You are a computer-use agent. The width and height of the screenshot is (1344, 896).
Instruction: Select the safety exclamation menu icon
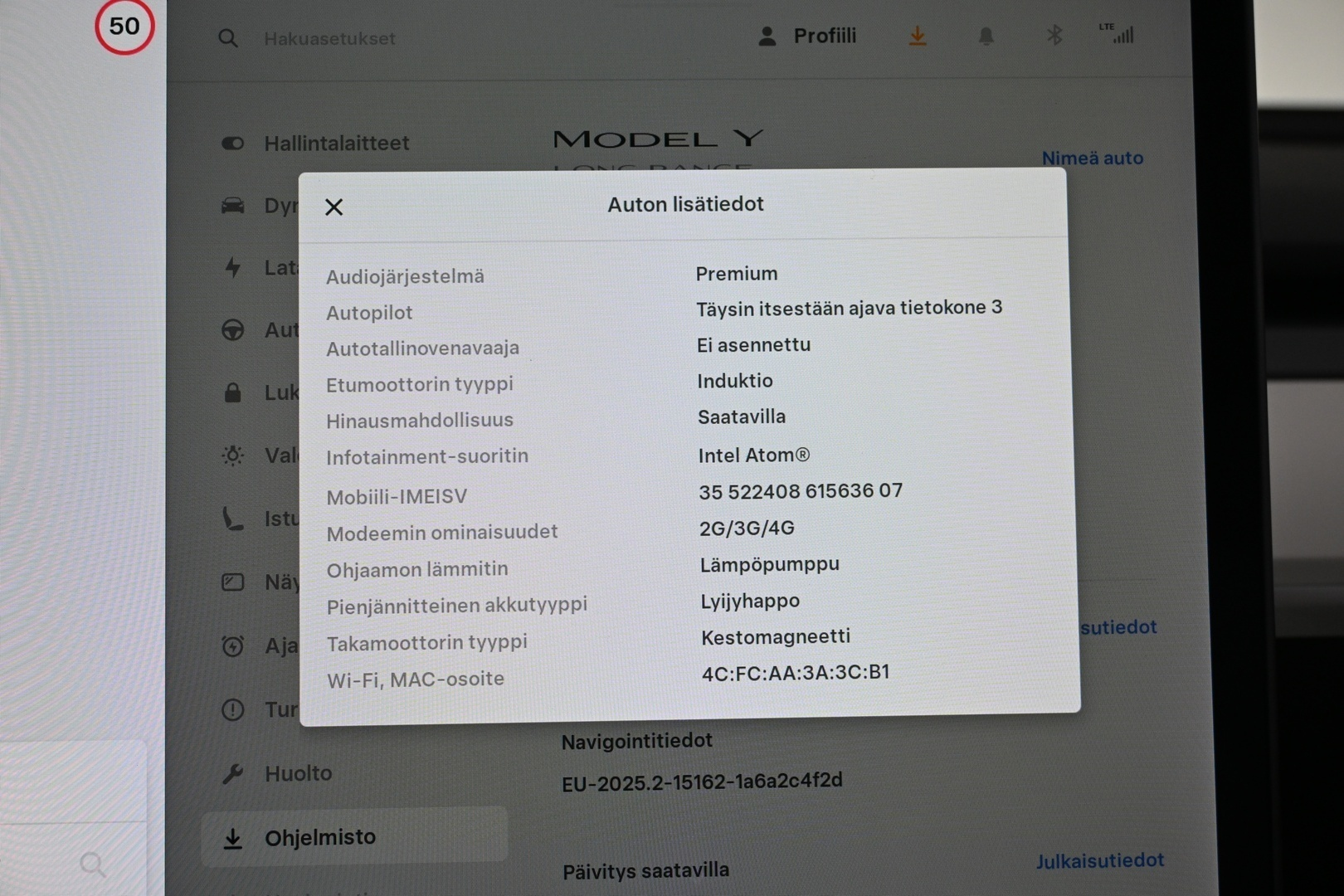coord(233,709)
